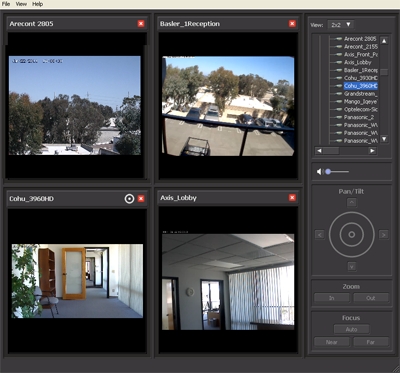The width and height of the screenshot is (400, 373).
Task: Tilt camera up with the Pan/Tilt up arrow
Action: [x=352, y=202]
